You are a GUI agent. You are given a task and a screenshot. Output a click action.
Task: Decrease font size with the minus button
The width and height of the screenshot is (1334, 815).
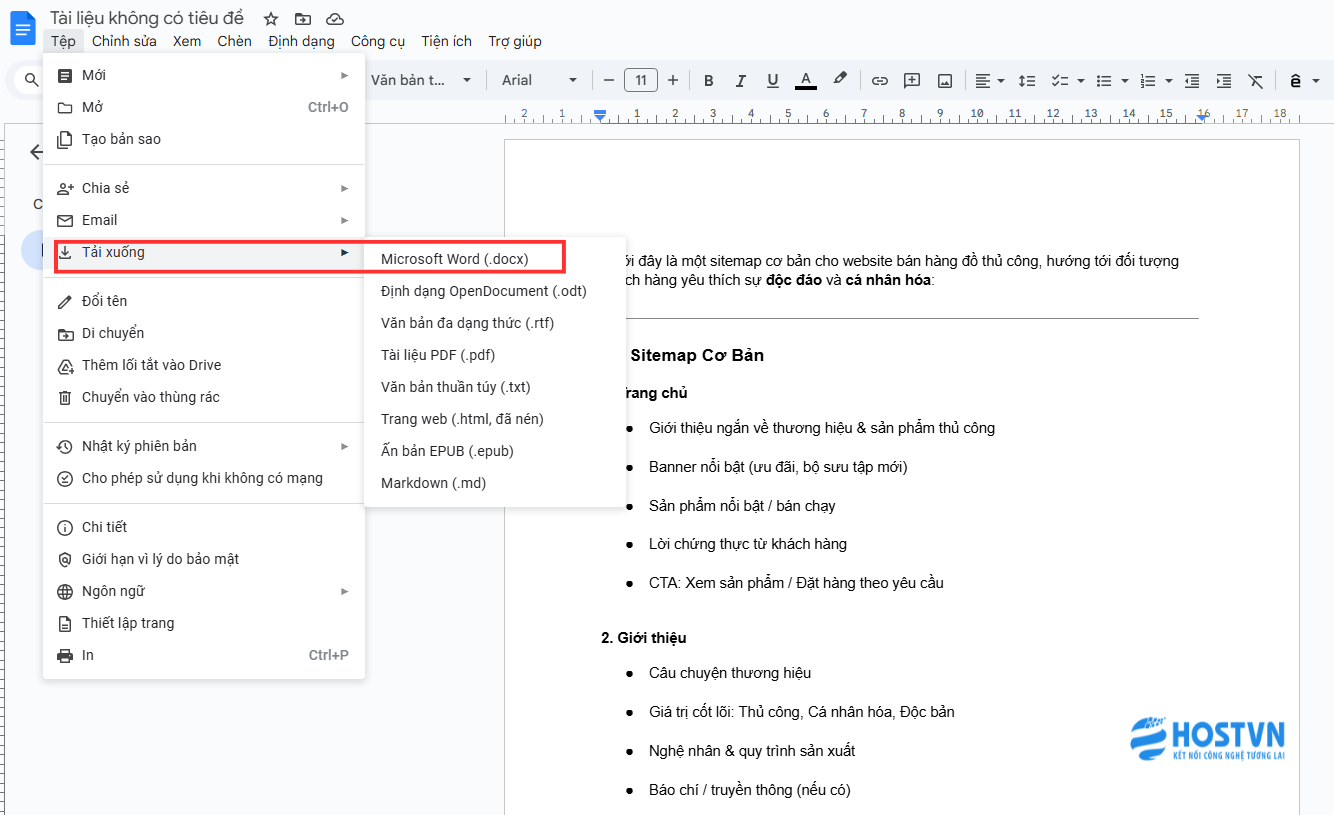[x=609, y=80]
